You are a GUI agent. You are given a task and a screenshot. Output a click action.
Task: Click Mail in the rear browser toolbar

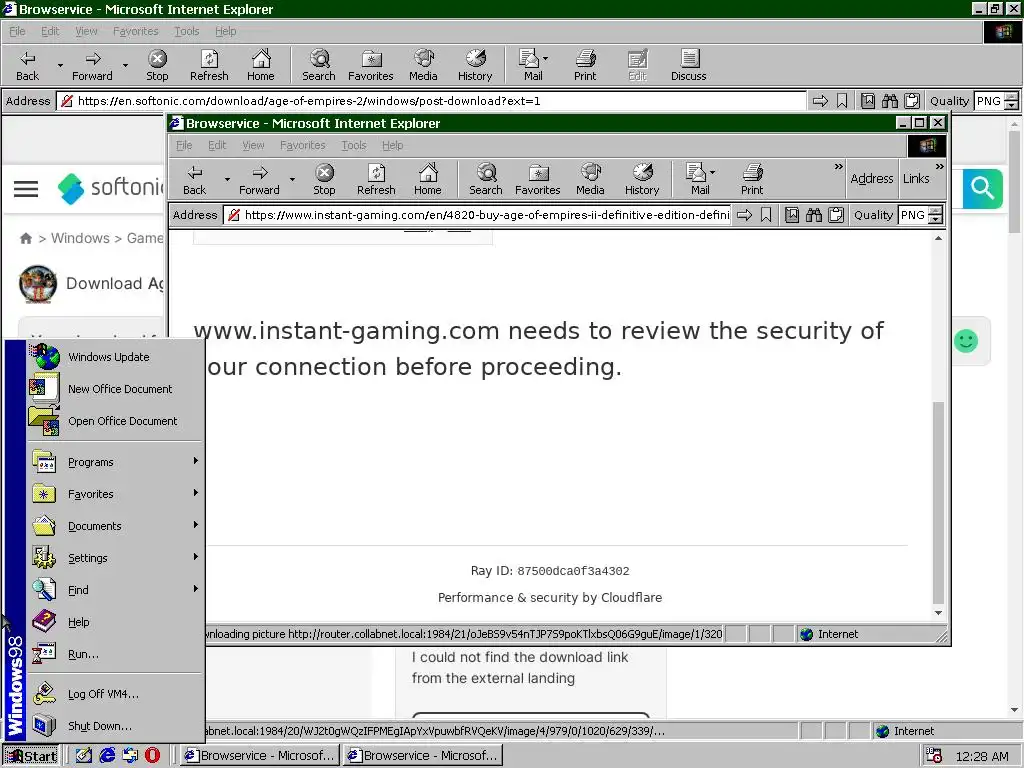point(532,65)
